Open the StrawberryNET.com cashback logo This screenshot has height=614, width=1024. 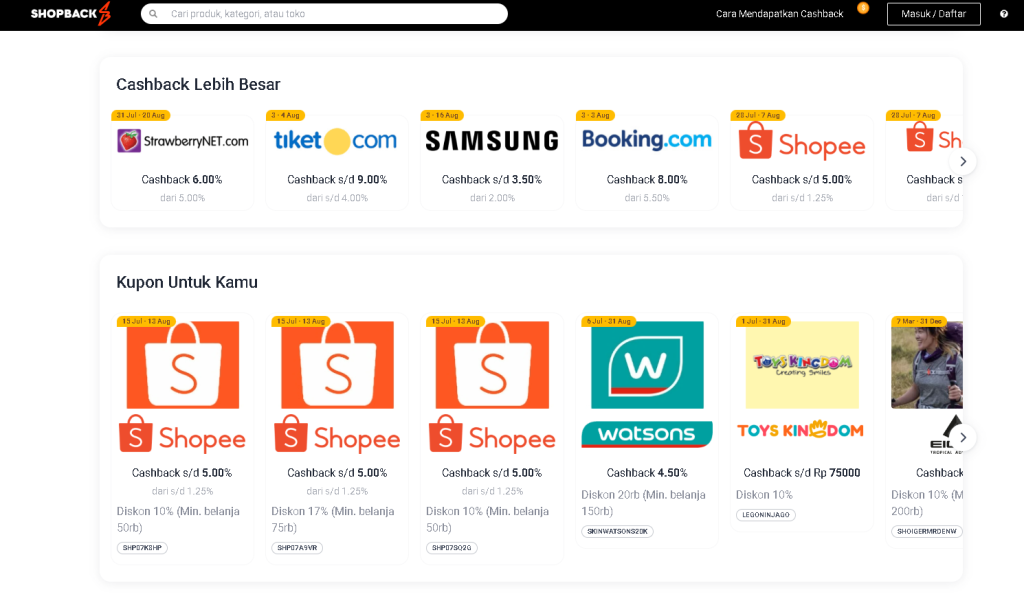point(183,141)
